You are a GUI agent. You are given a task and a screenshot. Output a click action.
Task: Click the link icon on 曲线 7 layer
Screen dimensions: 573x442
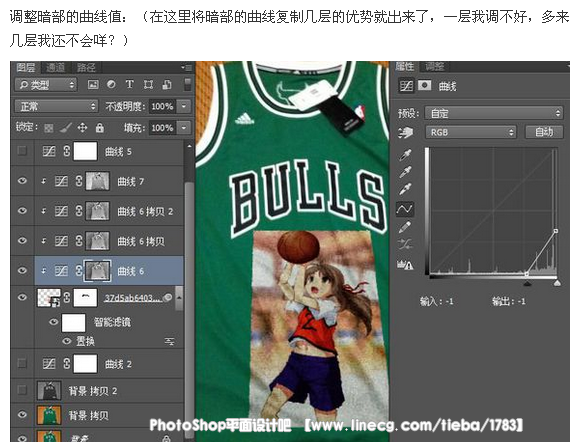(x=79, y=181)
